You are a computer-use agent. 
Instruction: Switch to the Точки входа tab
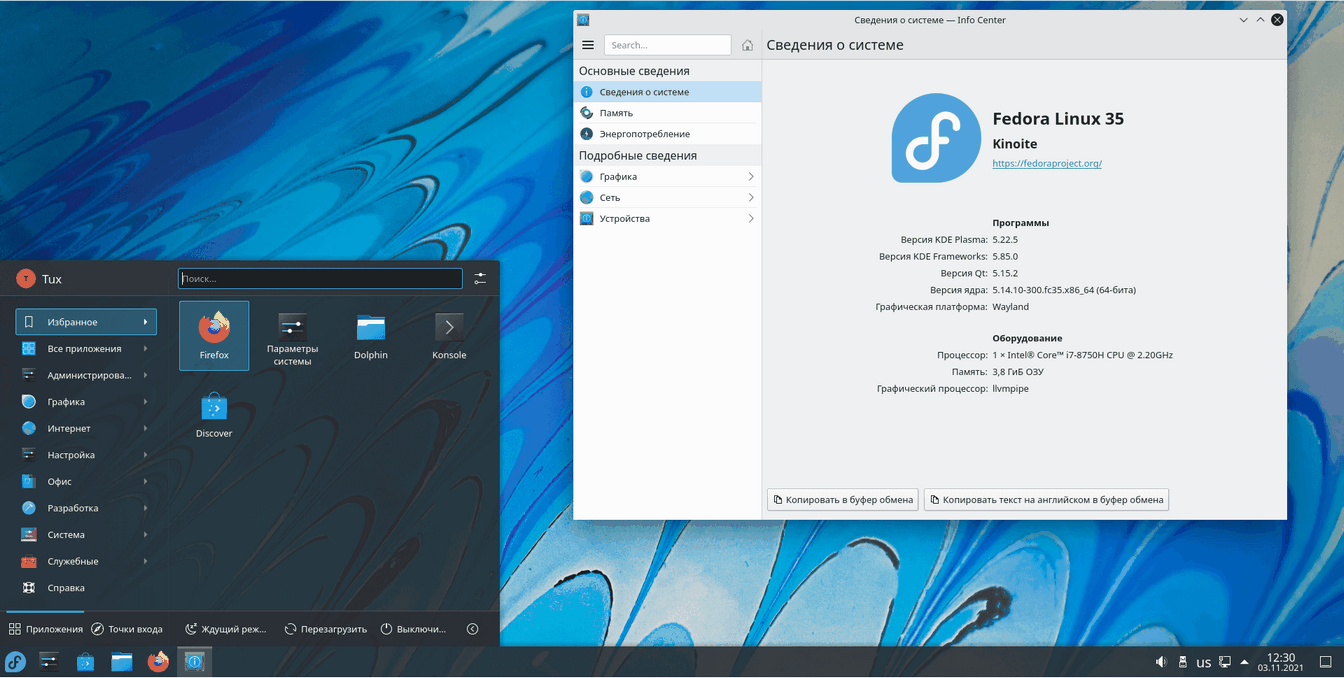pyautogui.click(x=127, y=629)
